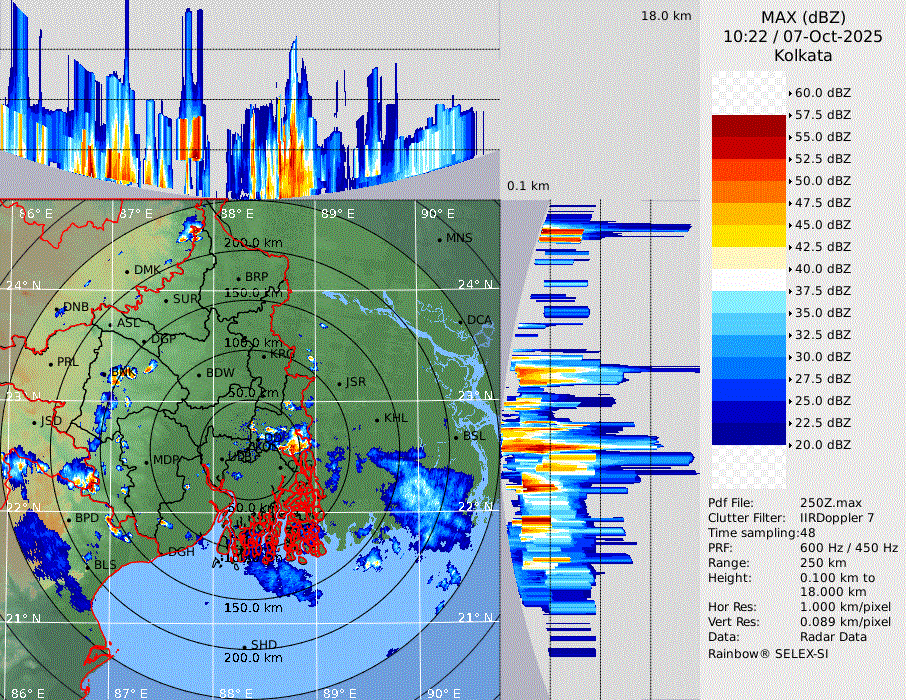
Task: Select the DMK station marker
Action: coord(127,271)
